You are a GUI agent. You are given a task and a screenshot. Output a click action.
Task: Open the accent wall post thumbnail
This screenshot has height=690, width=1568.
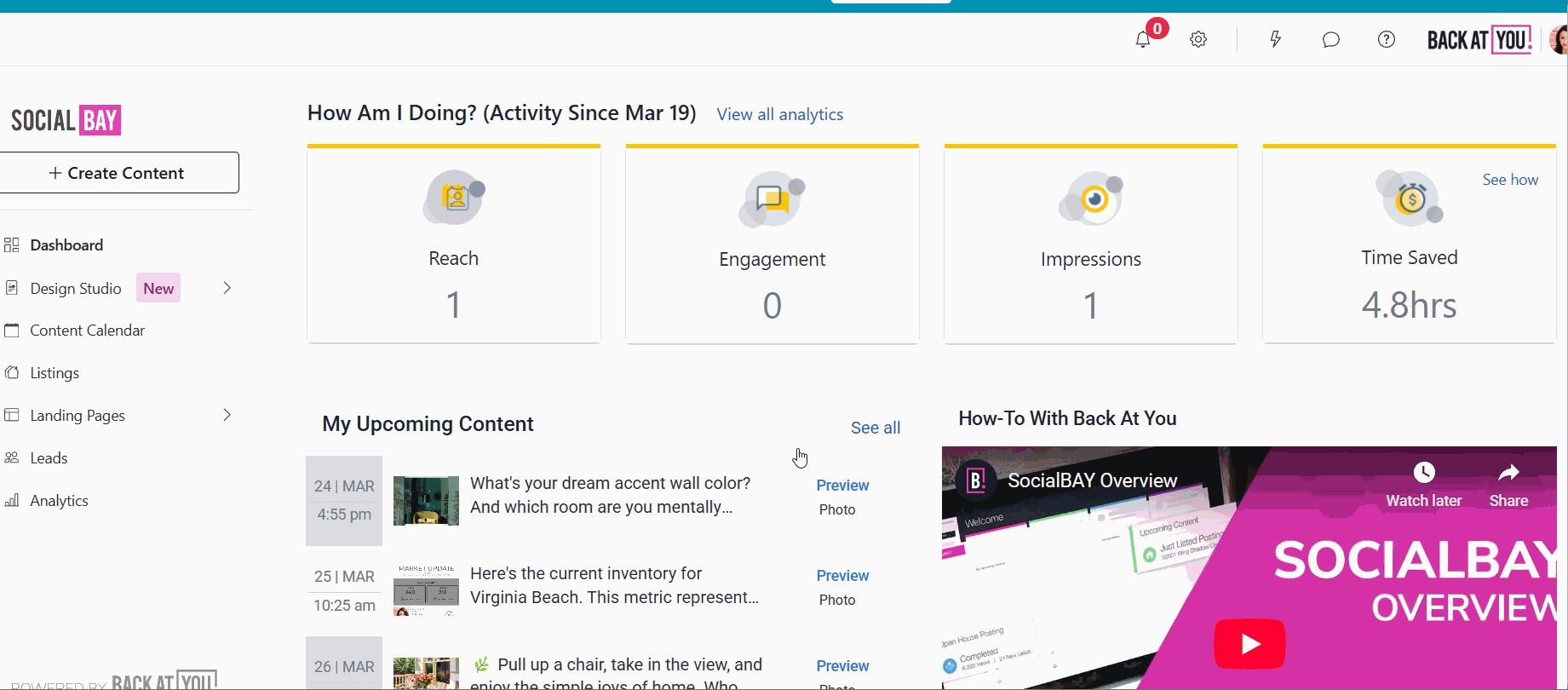pyautogui.click(x=426, y=501)
